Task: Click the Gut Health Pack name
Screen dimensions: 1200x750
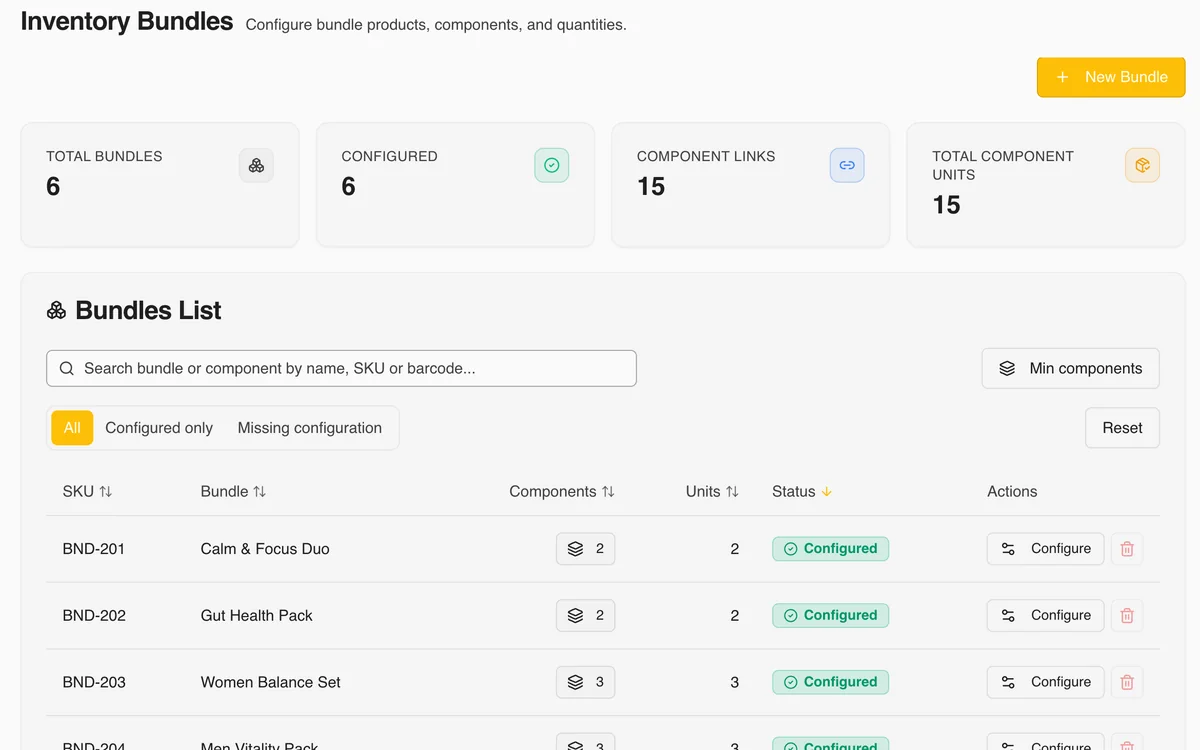Action: [257, 616]
